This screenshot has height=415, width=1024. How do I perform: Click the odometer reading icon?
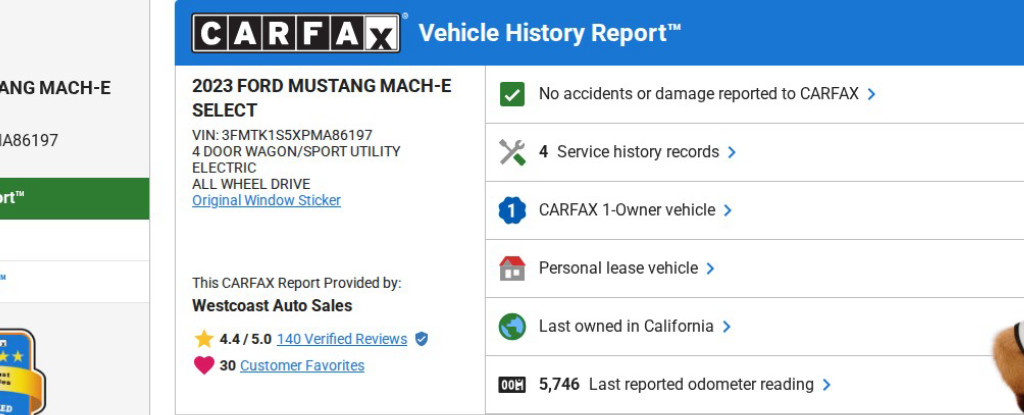point(512,384)
